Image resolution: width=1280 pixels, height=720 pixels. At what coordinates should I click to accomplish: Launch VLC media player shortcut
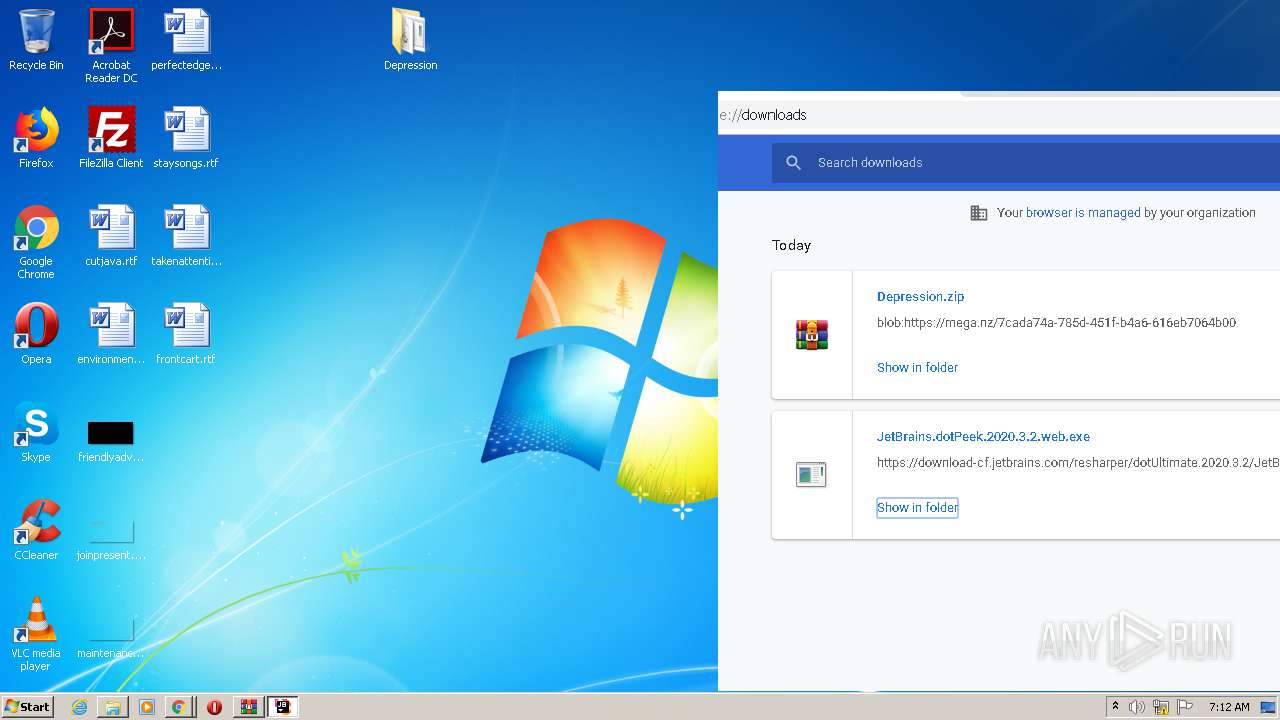pyautogui.click(x=36, y=634)
